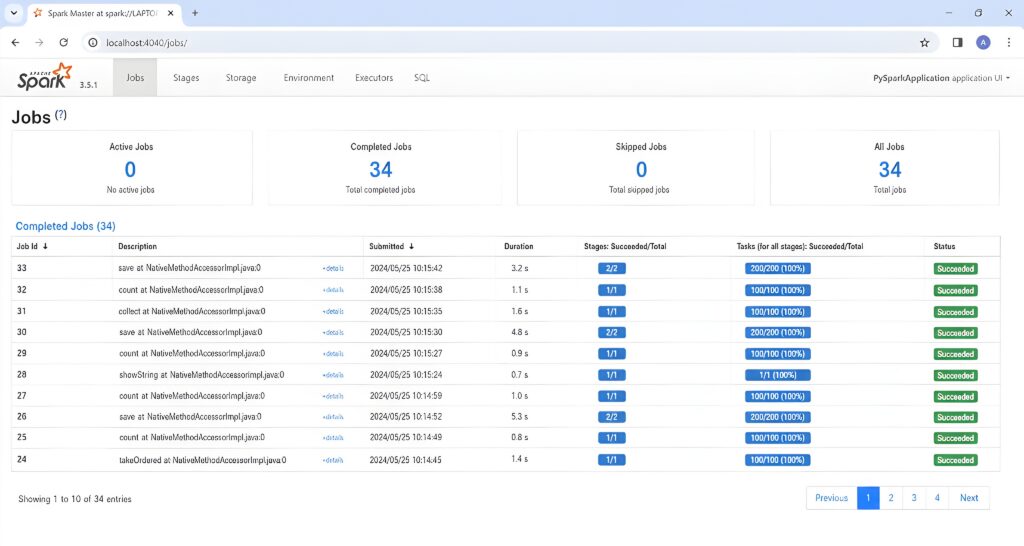Open job 32 count description link
Image resolution: width=1024 pixels, height=546 pixels.
191,289
